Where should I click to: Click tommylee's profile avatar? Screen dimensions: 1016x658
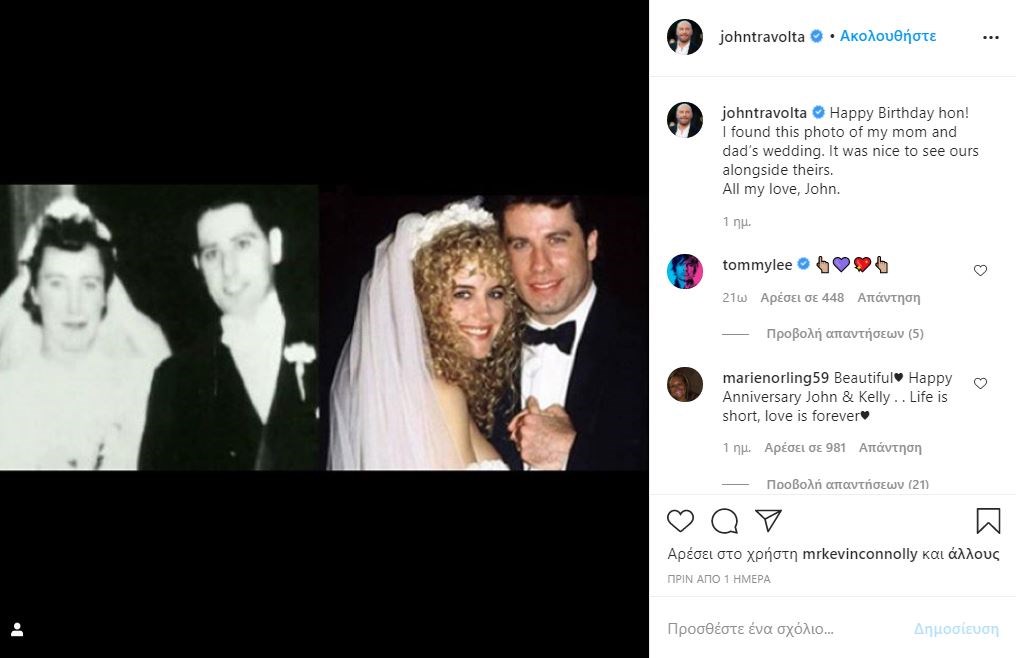(x=685, y=271)
